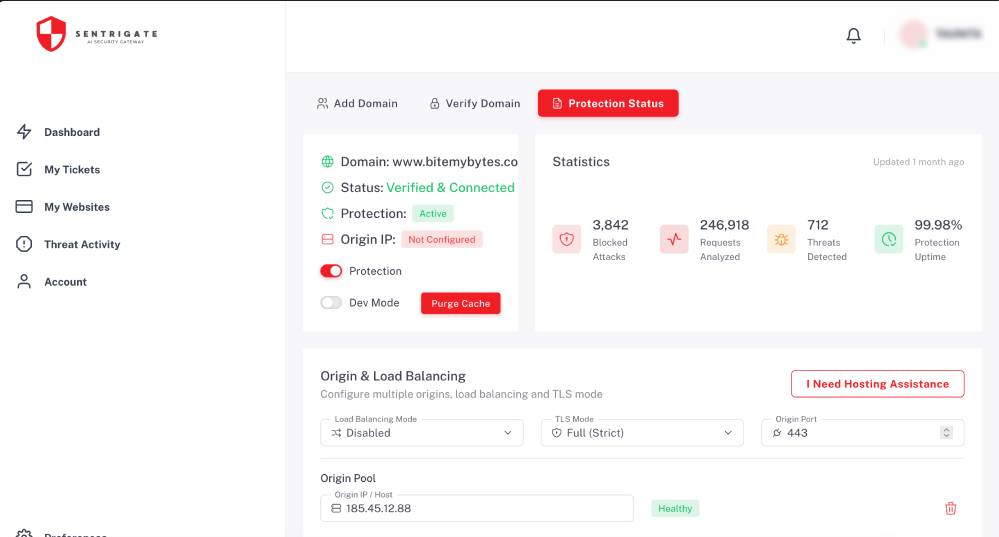Click the globe icon beside Domain
The width and height of the screenshot is (999, 537).
pyautogui.click(x=327, y=162)
